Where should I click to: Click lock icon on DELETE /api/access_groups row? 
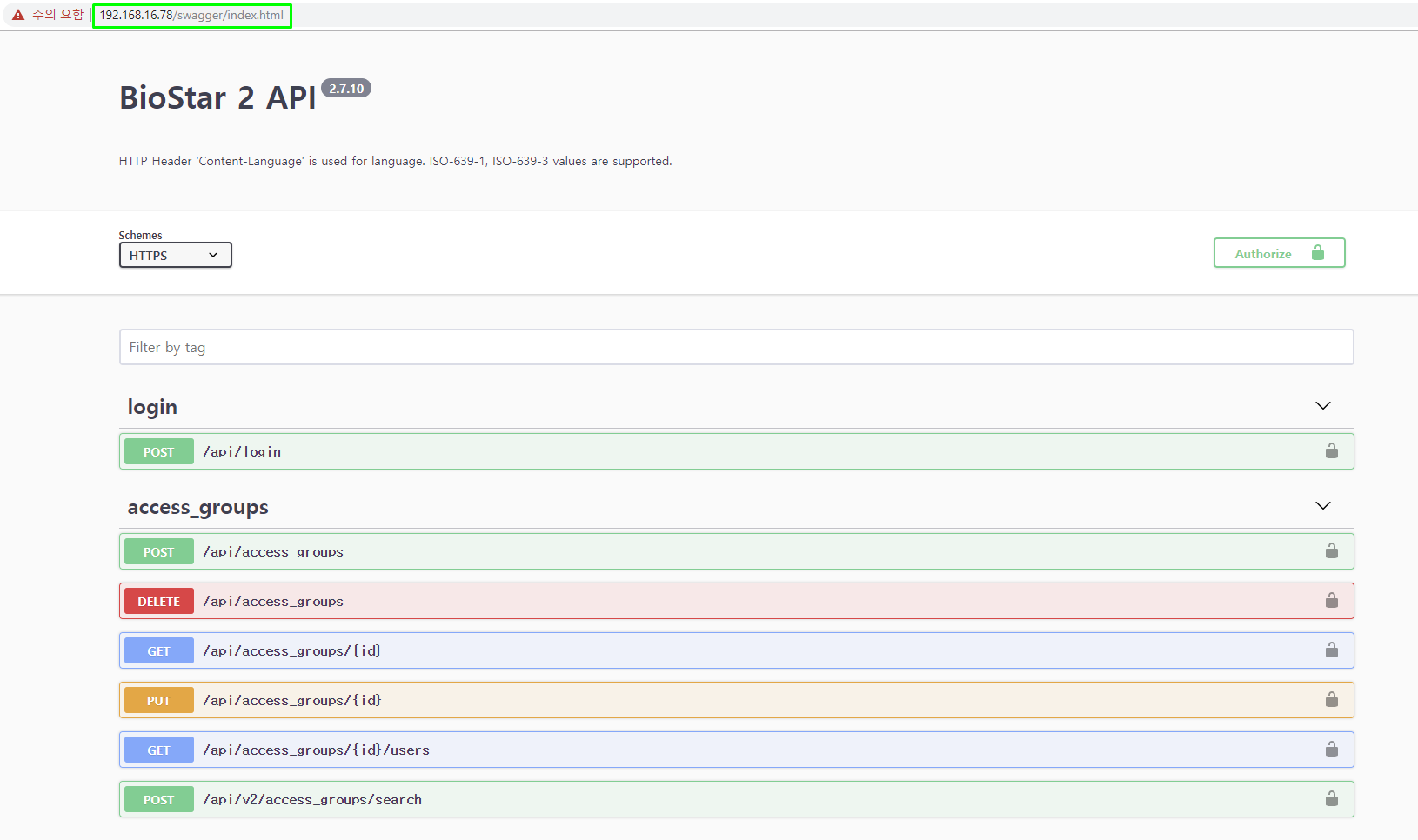point(1331,600)
